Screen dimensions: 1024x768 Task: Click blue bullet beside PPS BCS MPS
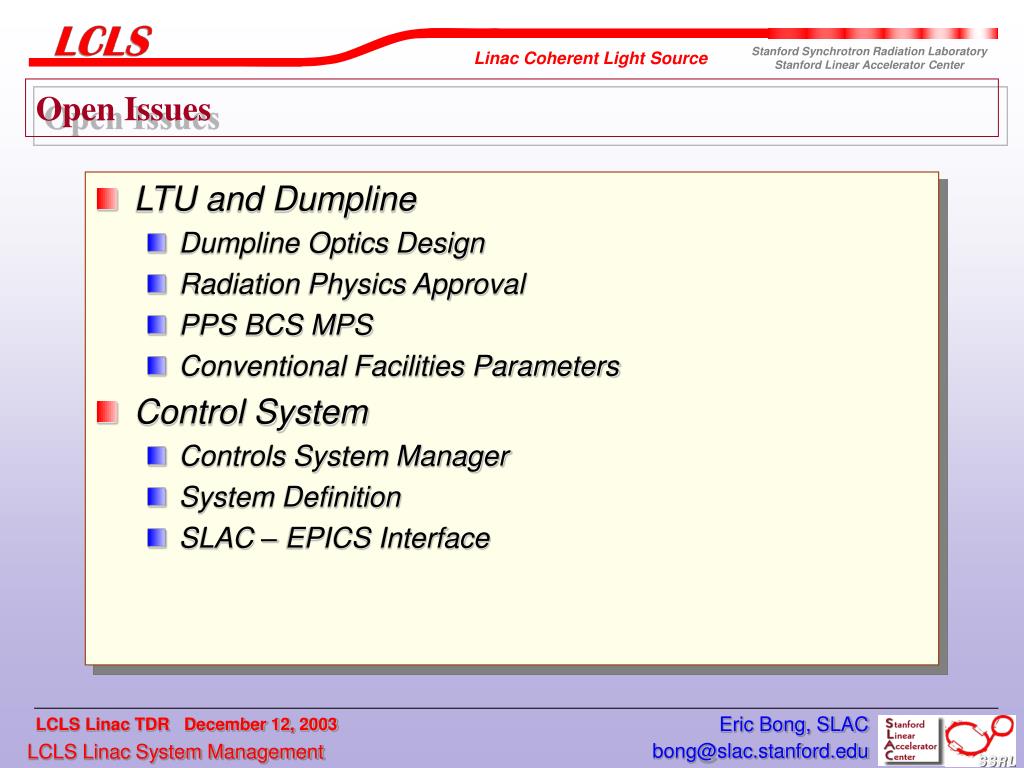click(157, 325)
